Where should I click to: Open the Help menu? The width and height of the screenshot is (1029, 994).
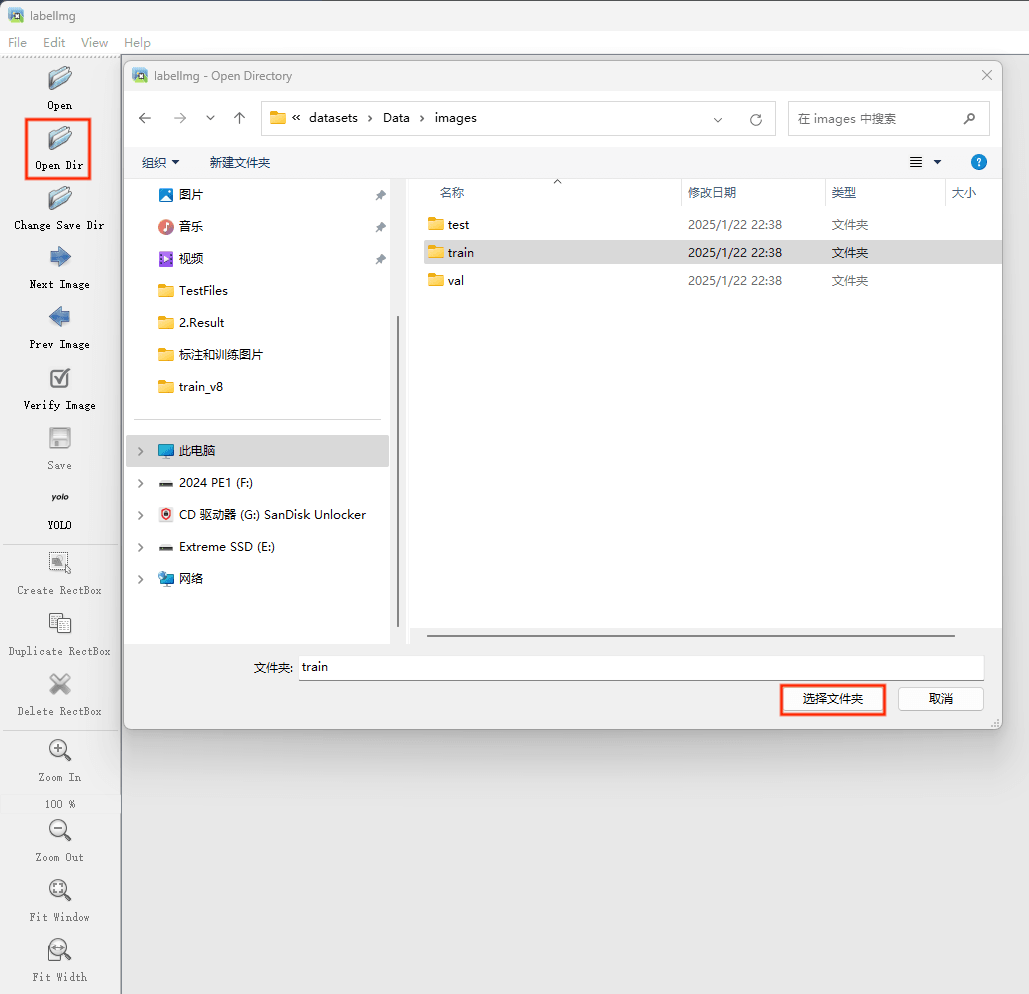tap(137, 43)
